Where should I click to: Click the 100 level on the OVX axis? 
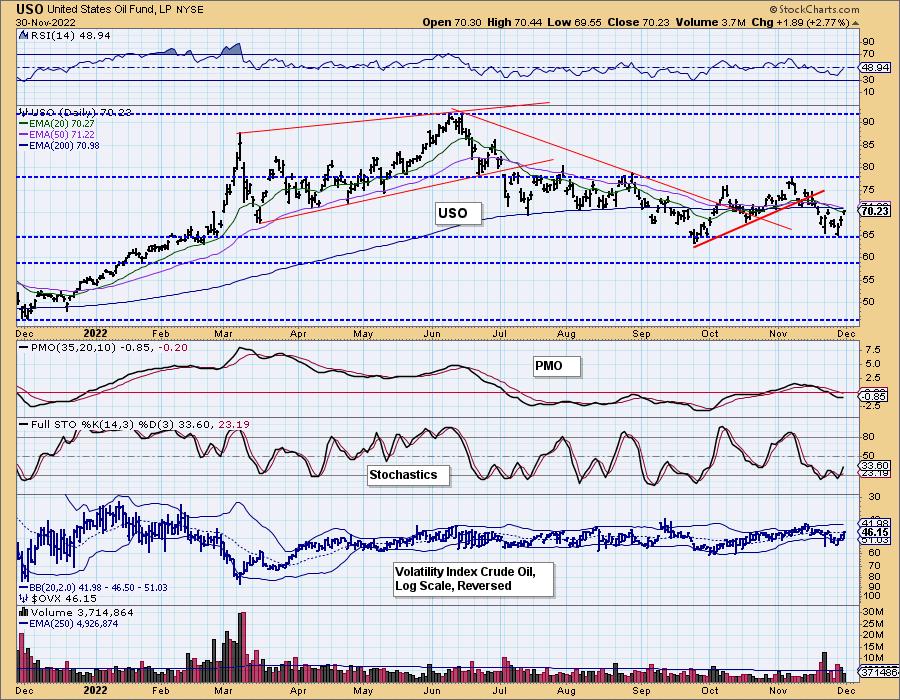[870, 597]
